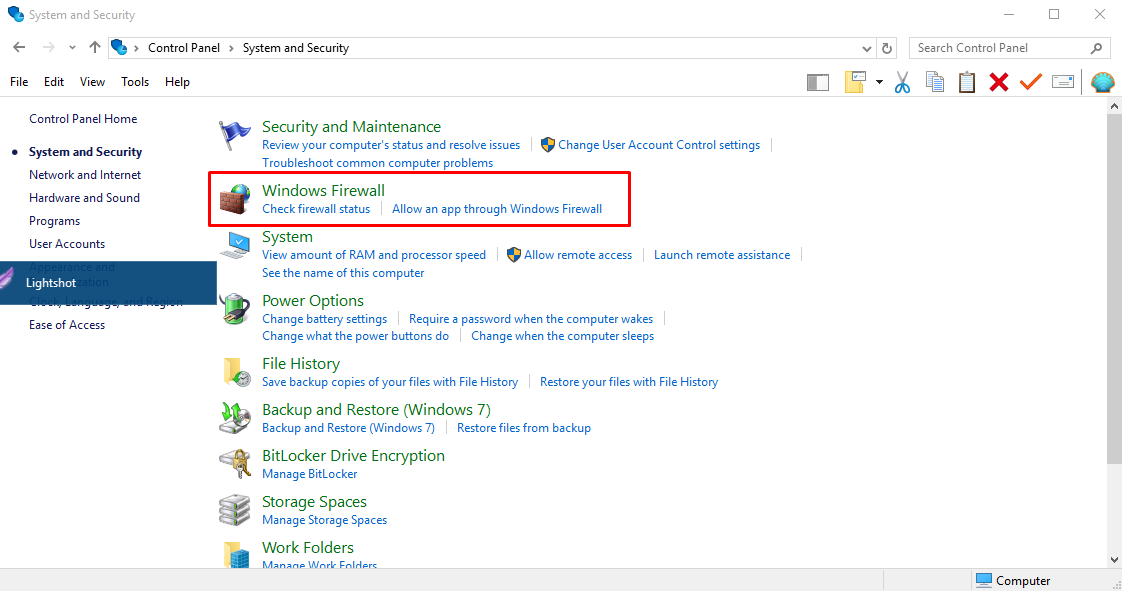The width and height of the screenshot is (1122, 591).
Task: Click the Lightshot tooltip overlay
Action: [x=108, y=283]
